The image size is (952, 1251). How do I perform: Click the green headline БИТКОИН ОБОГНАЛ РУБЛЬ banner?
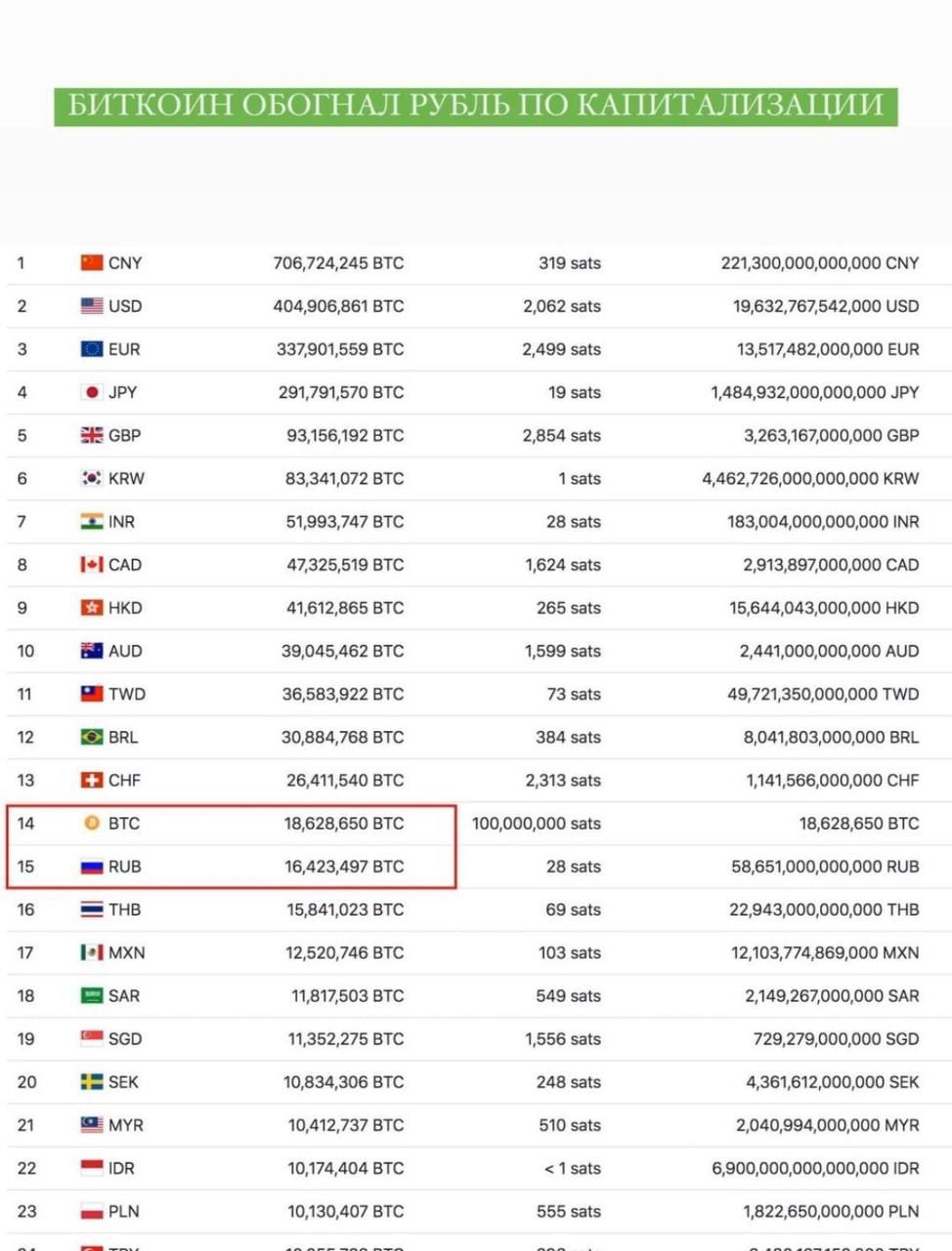476,105
